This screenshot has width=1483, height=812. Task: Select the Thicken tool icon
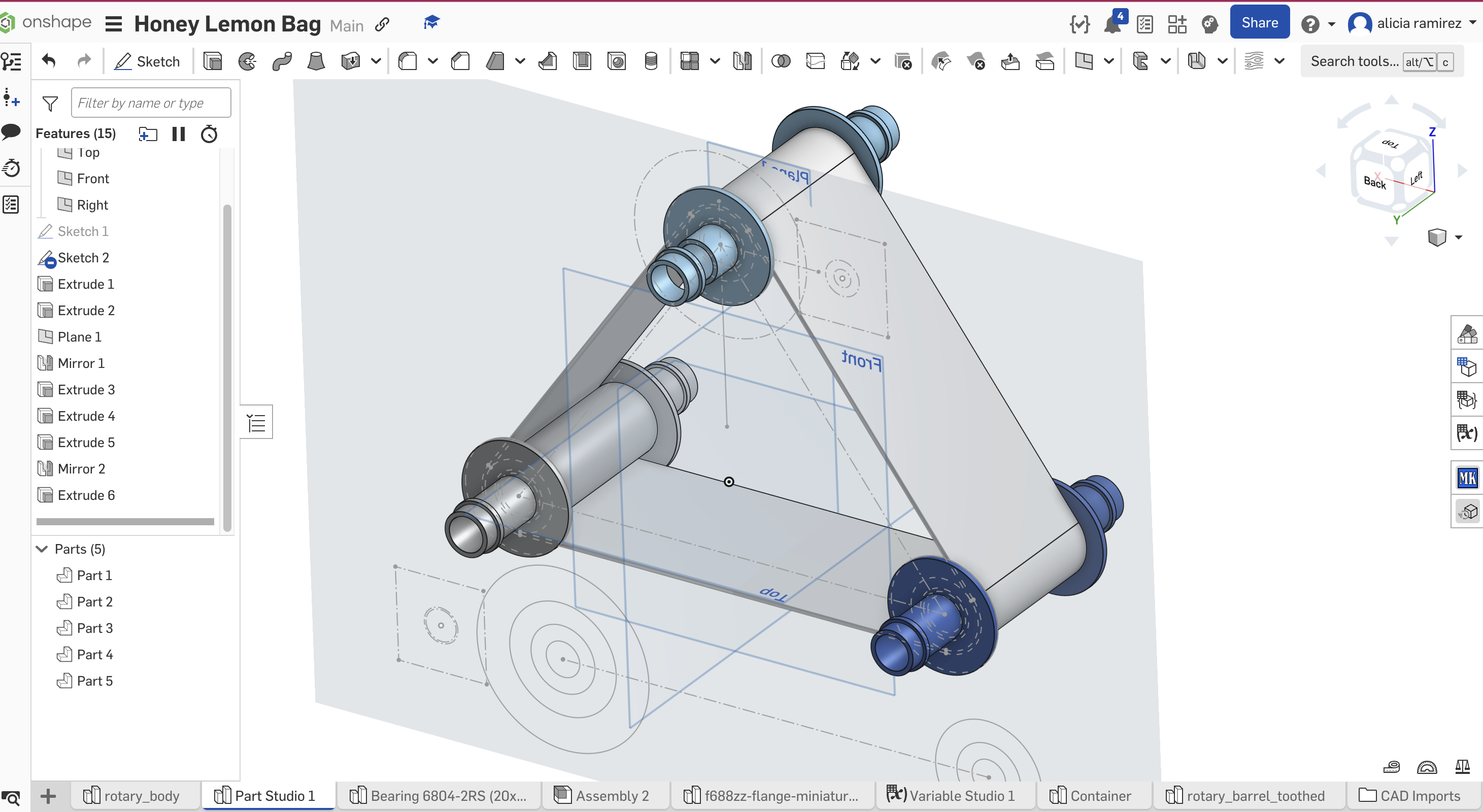pos(350,61)
